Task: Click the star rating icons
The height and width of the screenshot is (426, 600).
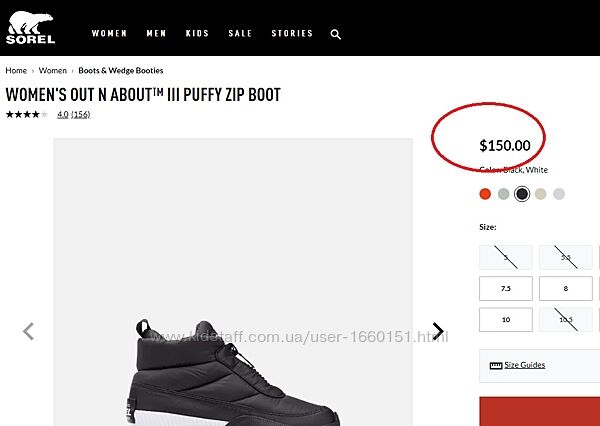Action: point(26,115)
